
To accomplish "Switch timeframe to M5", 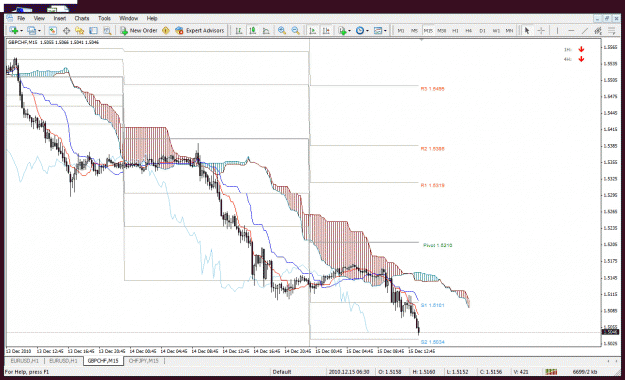I will pyautogui.click(x=415, y=31).
